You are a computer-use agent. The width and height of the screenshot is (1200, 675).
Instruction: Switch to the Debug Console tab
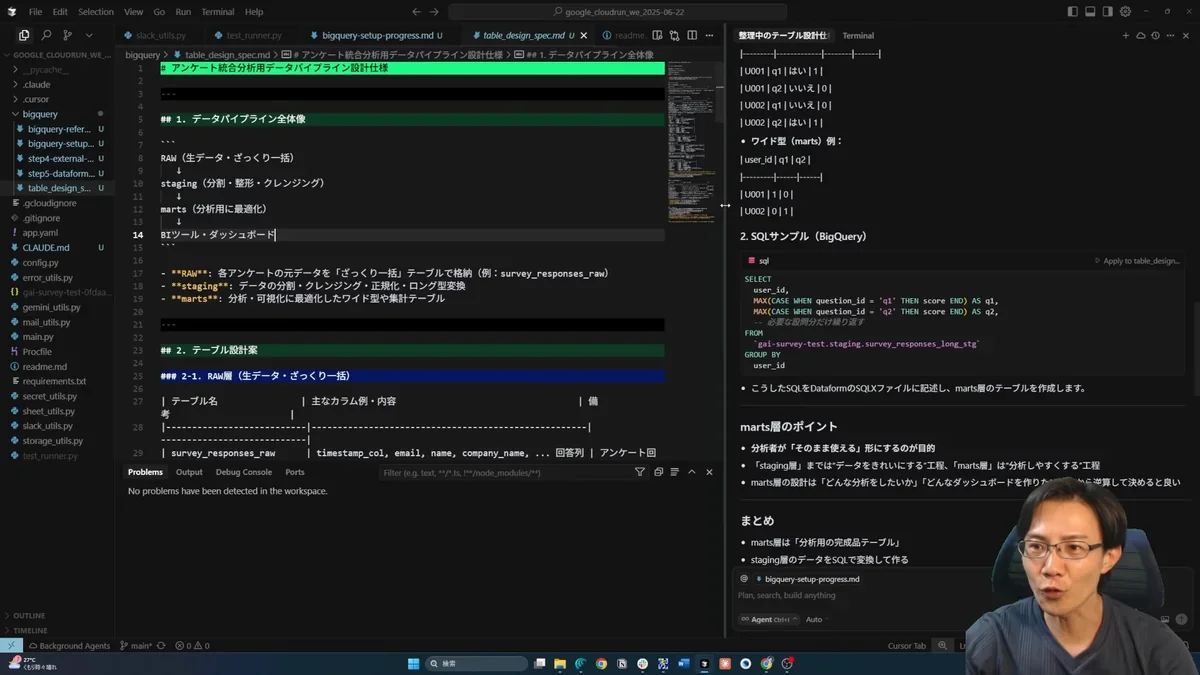pos(244,472)
